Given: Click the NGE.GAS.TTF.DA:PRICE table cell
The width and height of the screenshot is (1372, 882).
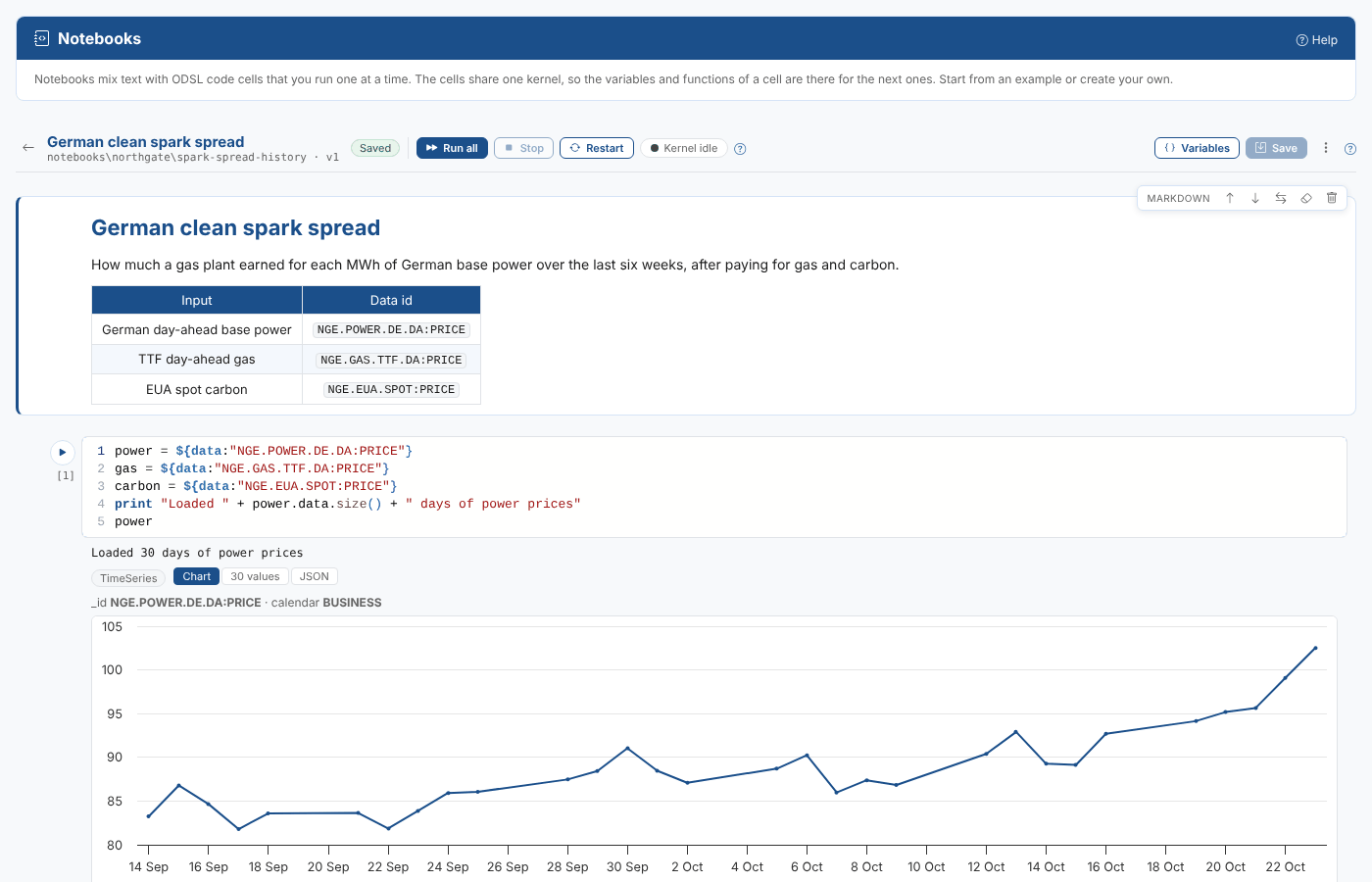Looking at the screenshot, I should [x=391, y=360].
